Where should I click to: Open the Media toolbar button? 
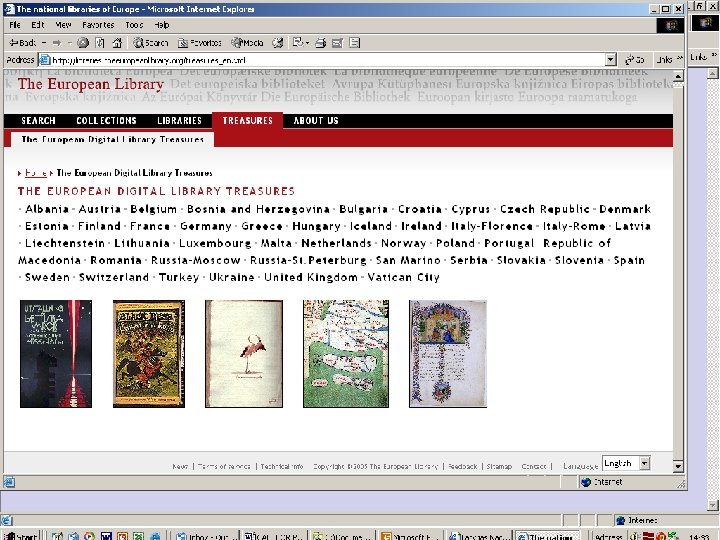click(248, 43)
